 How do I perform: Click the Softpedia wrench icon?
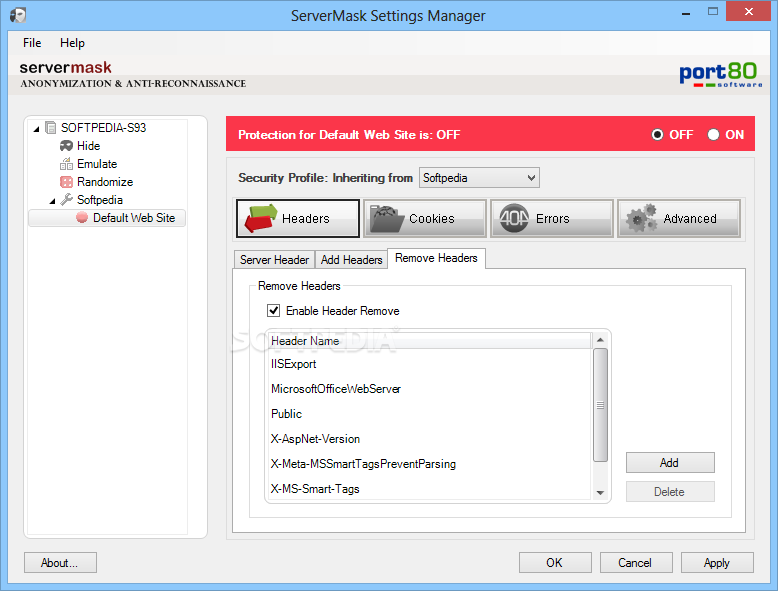tap(66, 199)
